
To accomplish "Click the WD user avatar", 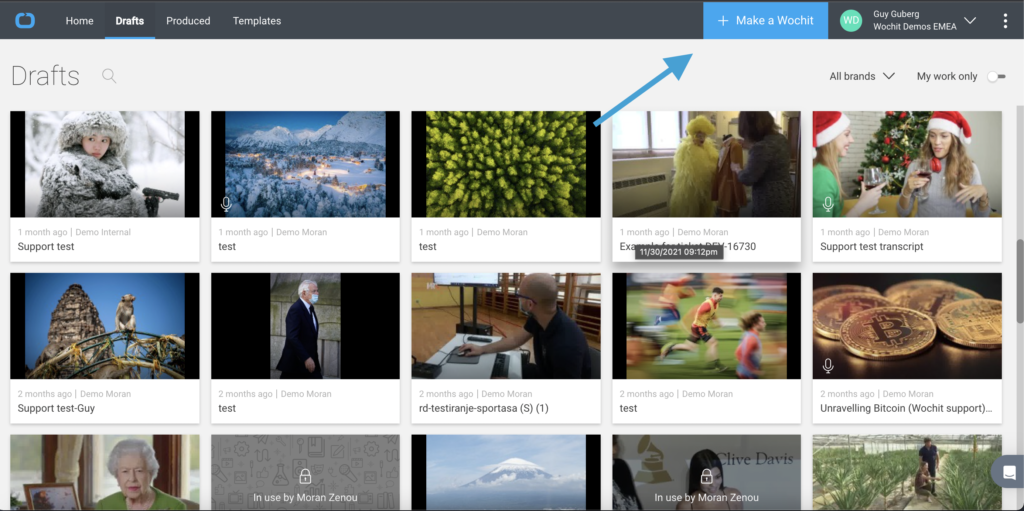I will click(851, 20).
